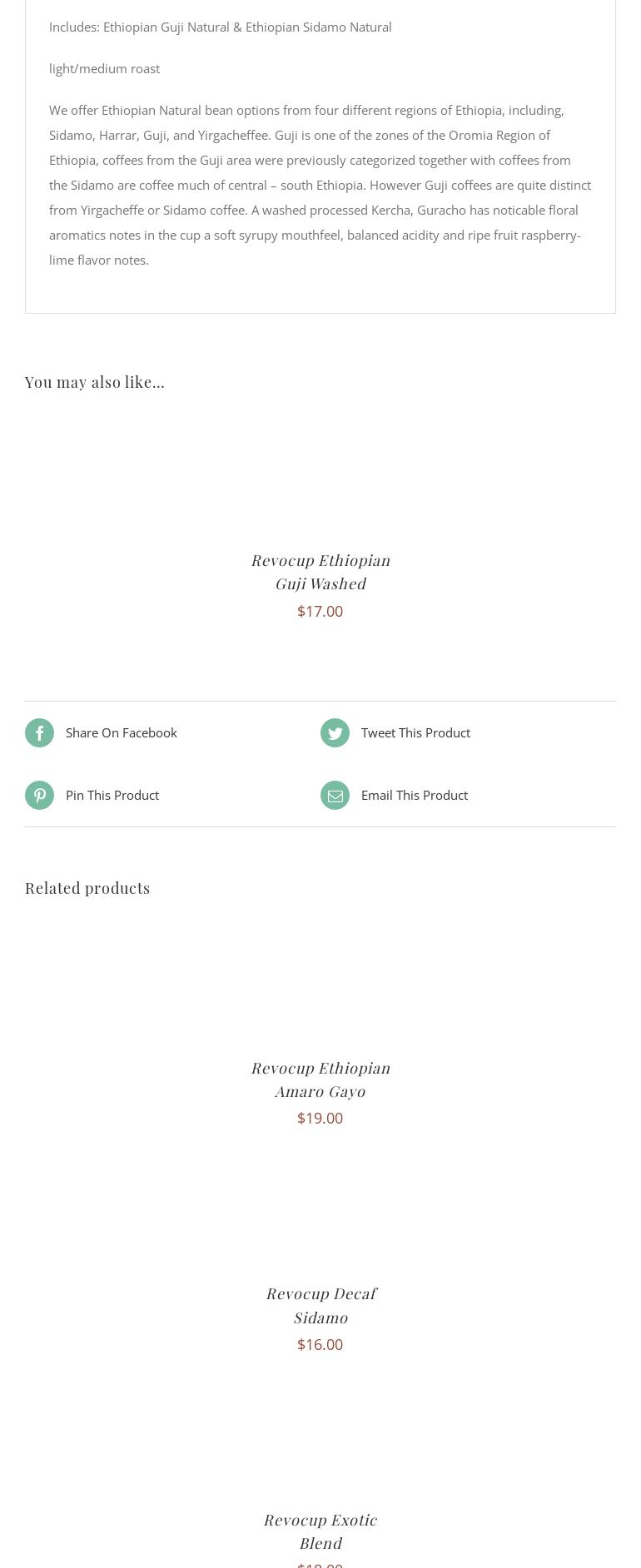This screenshot has height=1568, width=641.
Task: Click the $17.00 price
Action: [320, 612]
